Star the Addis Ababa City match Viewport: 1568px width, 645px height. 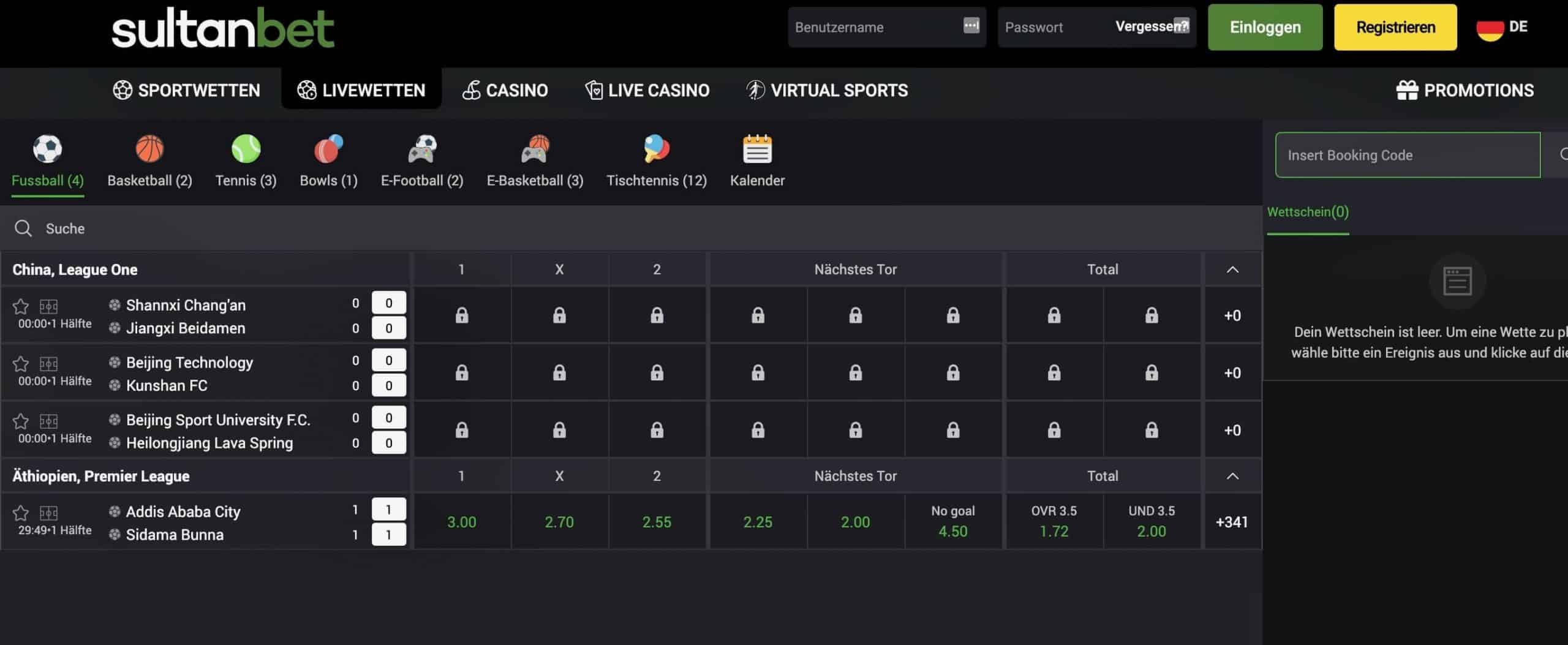21,513
